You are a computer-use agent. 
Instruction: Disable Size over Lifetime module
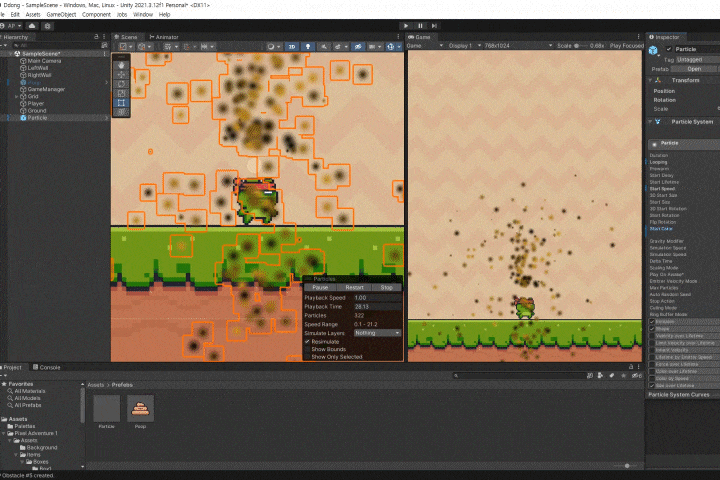coord(652,385)
